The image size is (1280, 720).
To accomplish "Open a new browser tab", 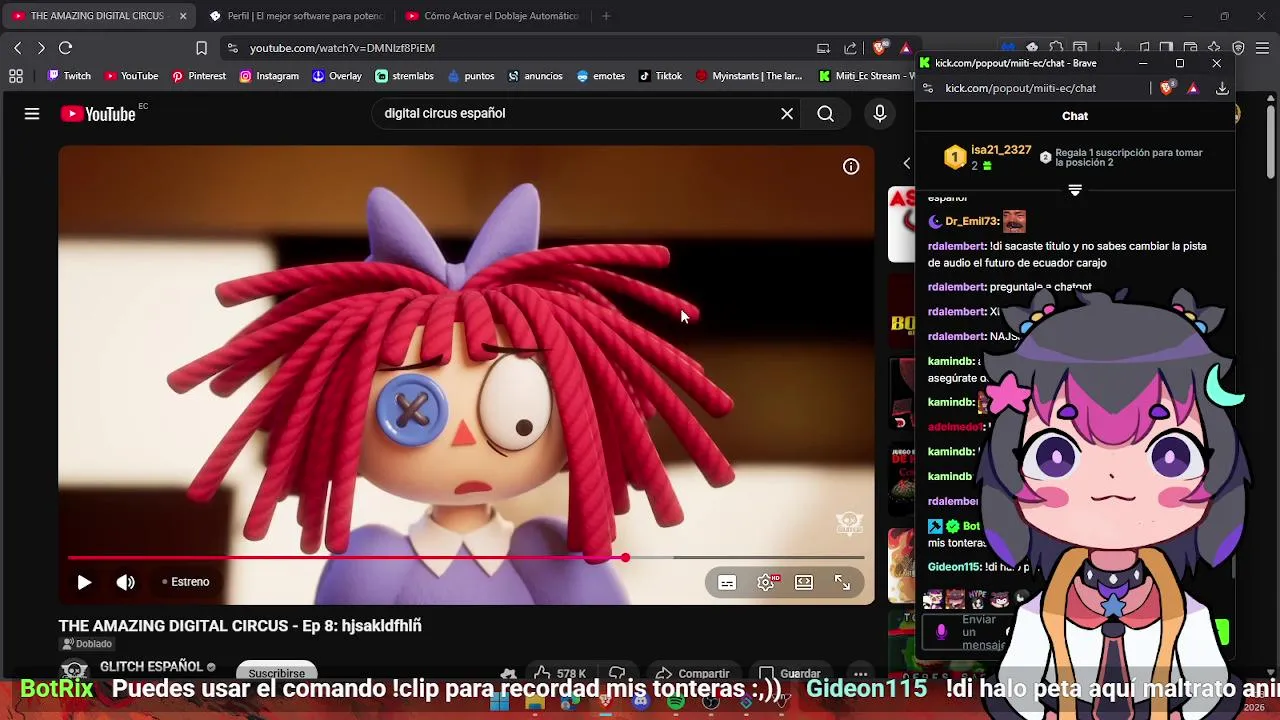I will 606,16.
